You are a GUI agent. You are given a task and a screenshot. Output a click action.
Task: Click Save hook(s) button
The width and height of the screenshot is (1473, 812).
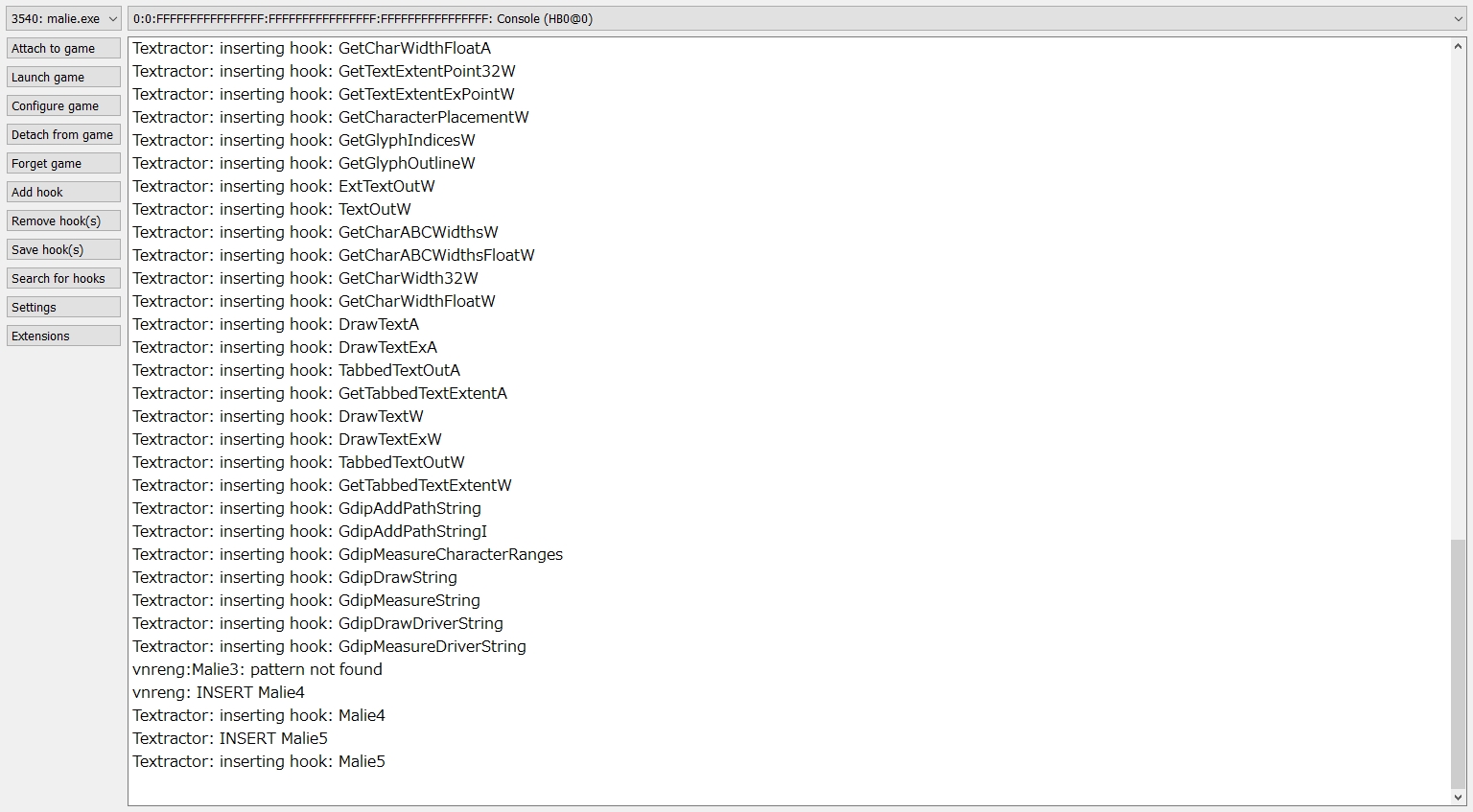[x=63, y=249]
